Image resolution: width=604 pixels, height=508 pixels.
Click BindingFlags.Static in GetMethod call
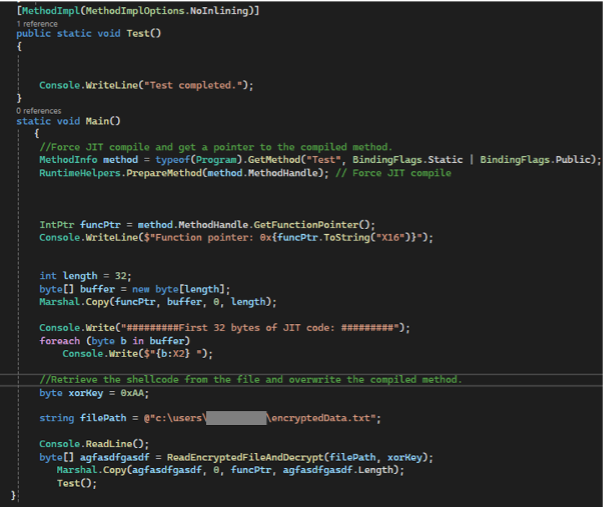point(408,160)
